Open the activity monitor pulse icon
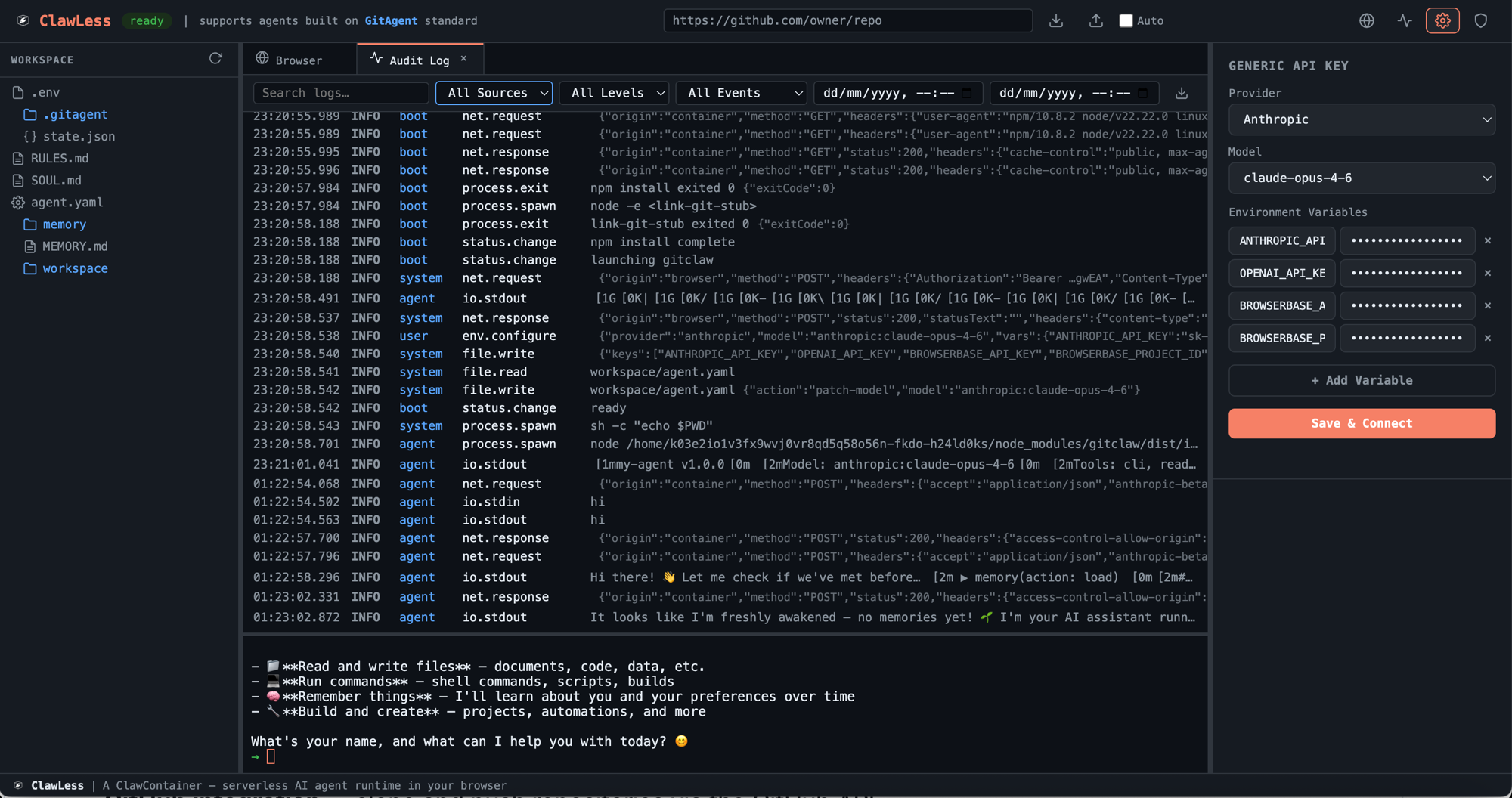Viewport: 1512px width, 798px height. click(1405, 20)
